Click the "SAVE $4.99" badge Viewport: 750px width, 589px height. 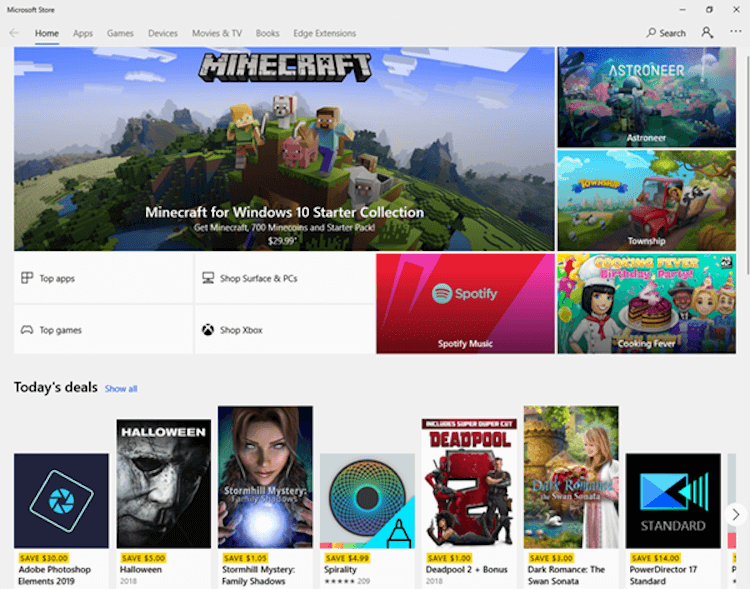347,558
